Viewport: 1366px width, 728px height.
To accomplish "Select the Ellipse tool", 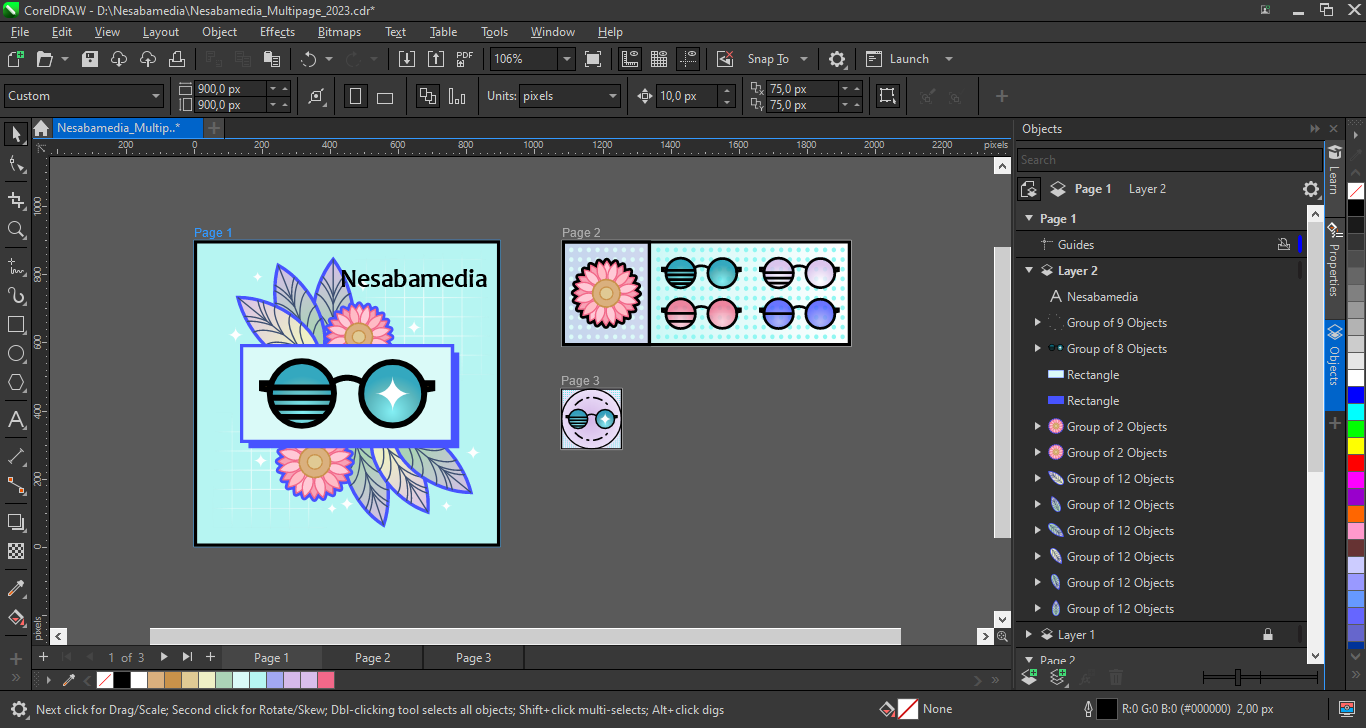I will coord(16,354).
